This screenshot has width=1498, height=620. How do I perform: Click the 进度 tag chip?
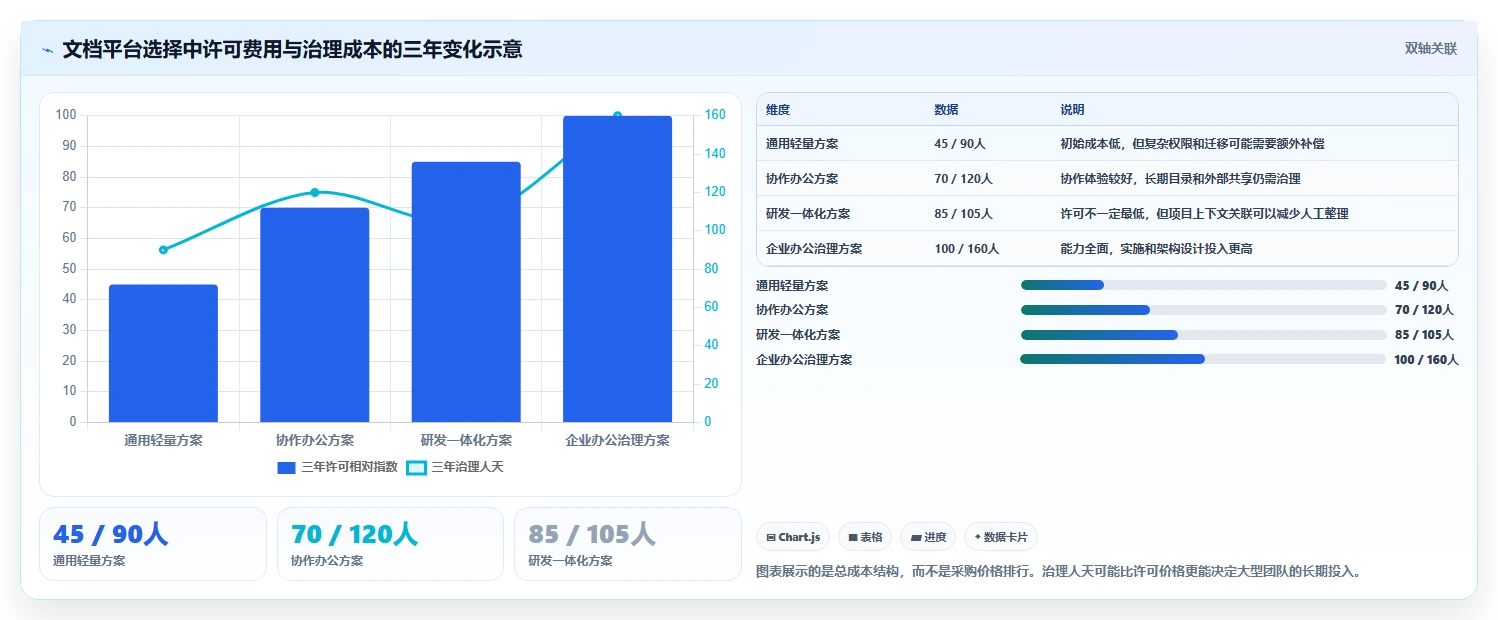[928, 537]
